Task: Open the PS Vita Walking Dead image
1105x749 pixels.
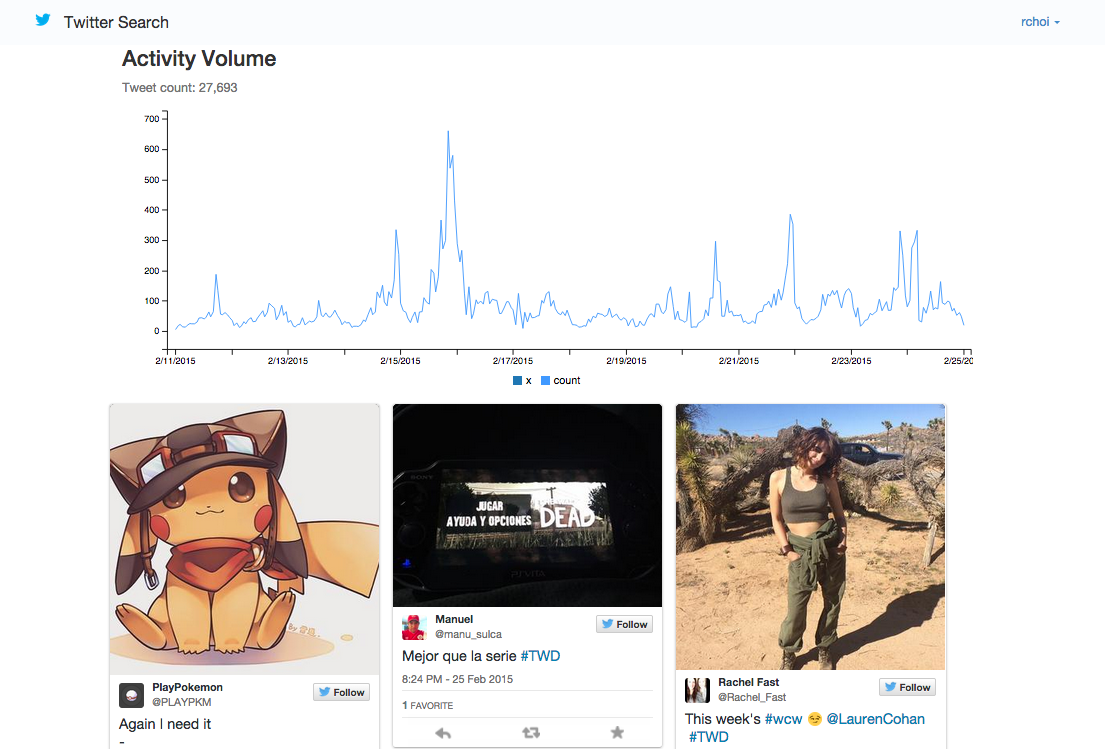Action: coord(527,505)
